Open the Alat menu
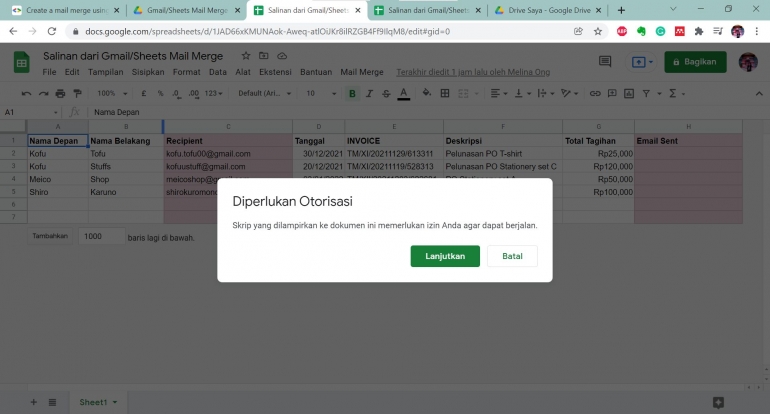This screenshot has width=770, height=414. tap(243, 72)
